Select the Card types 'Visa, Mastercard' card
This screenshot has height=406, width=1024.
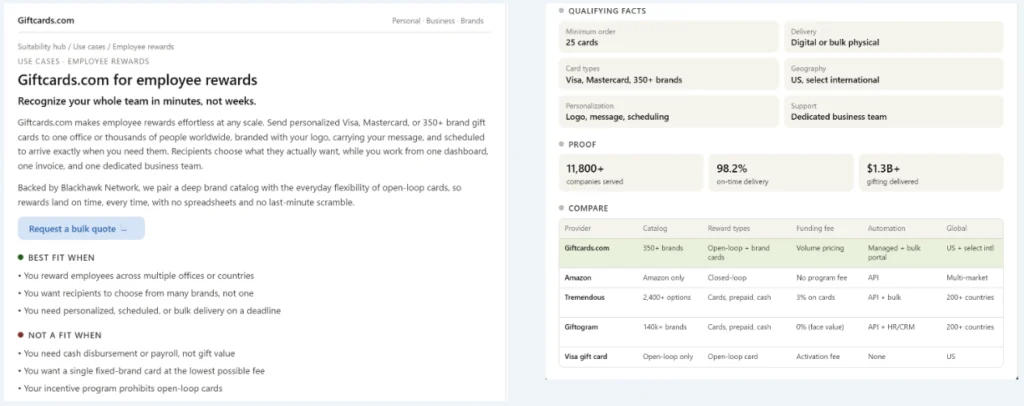click(669, 74)
